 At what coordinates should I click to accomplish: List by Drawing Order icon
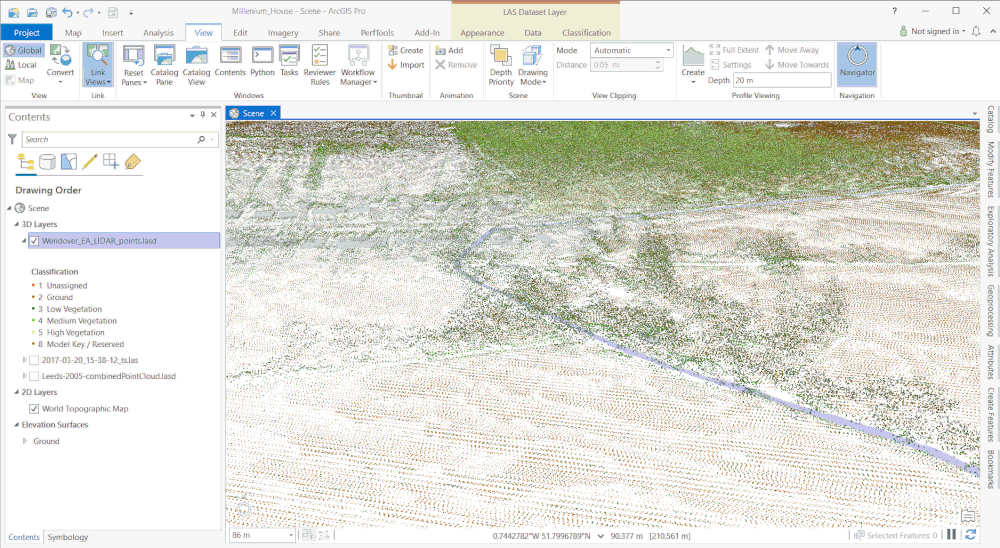click(26, 162)
